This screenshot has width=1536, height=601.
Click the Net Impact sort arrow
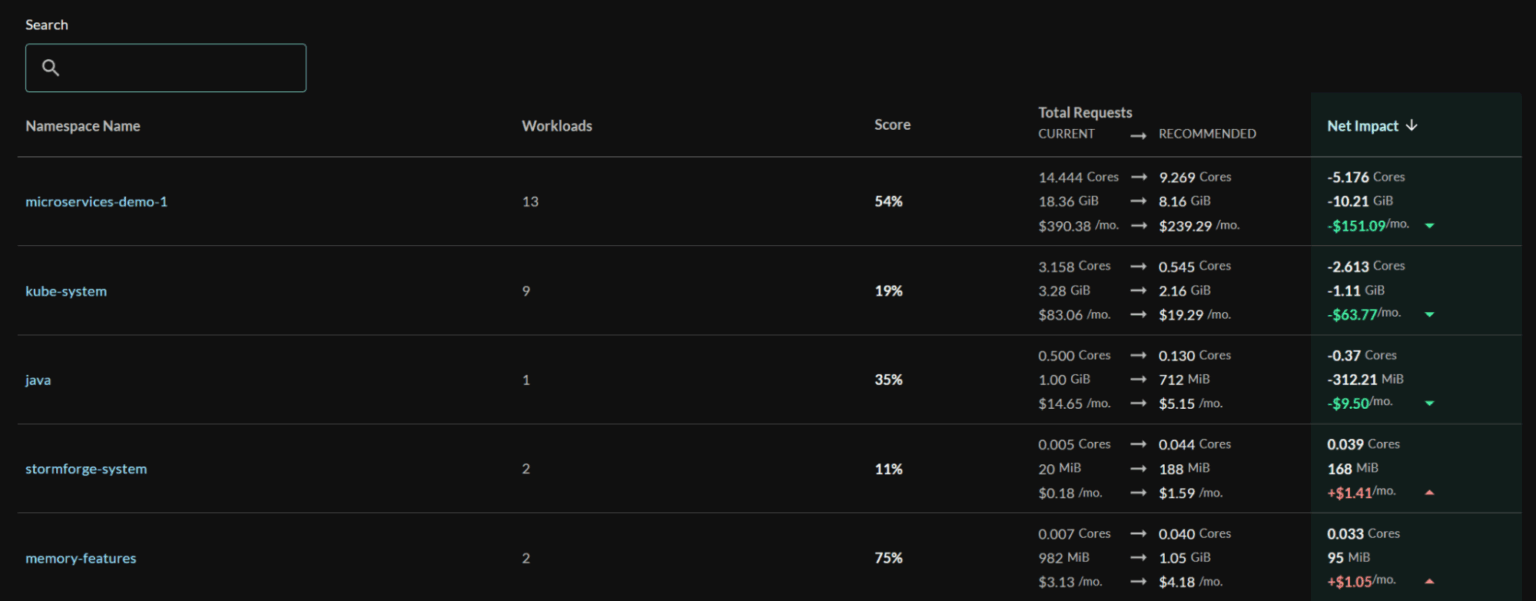[x=1412, y=126]
